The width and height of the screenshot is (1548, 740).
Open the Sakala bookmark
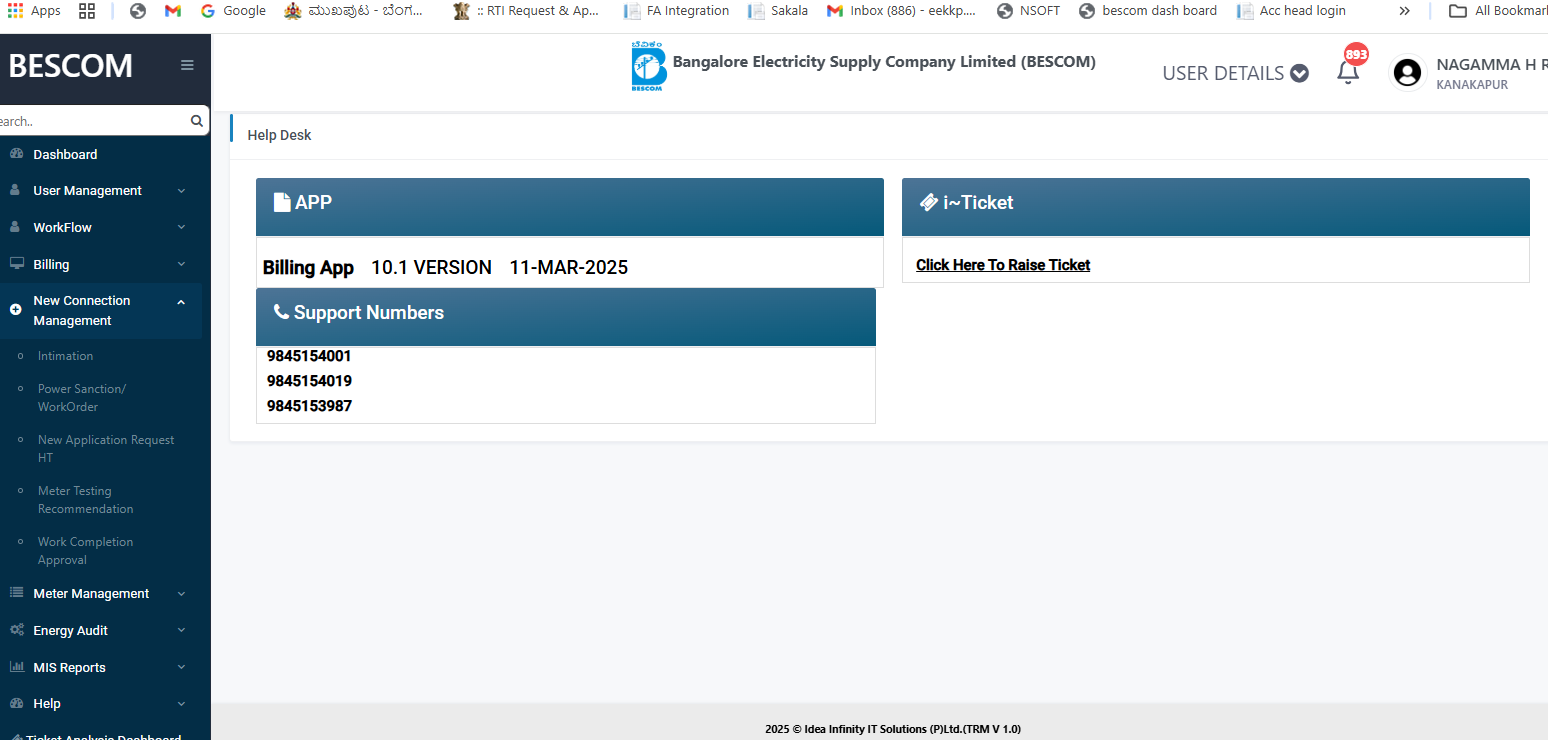coord(778,11)
